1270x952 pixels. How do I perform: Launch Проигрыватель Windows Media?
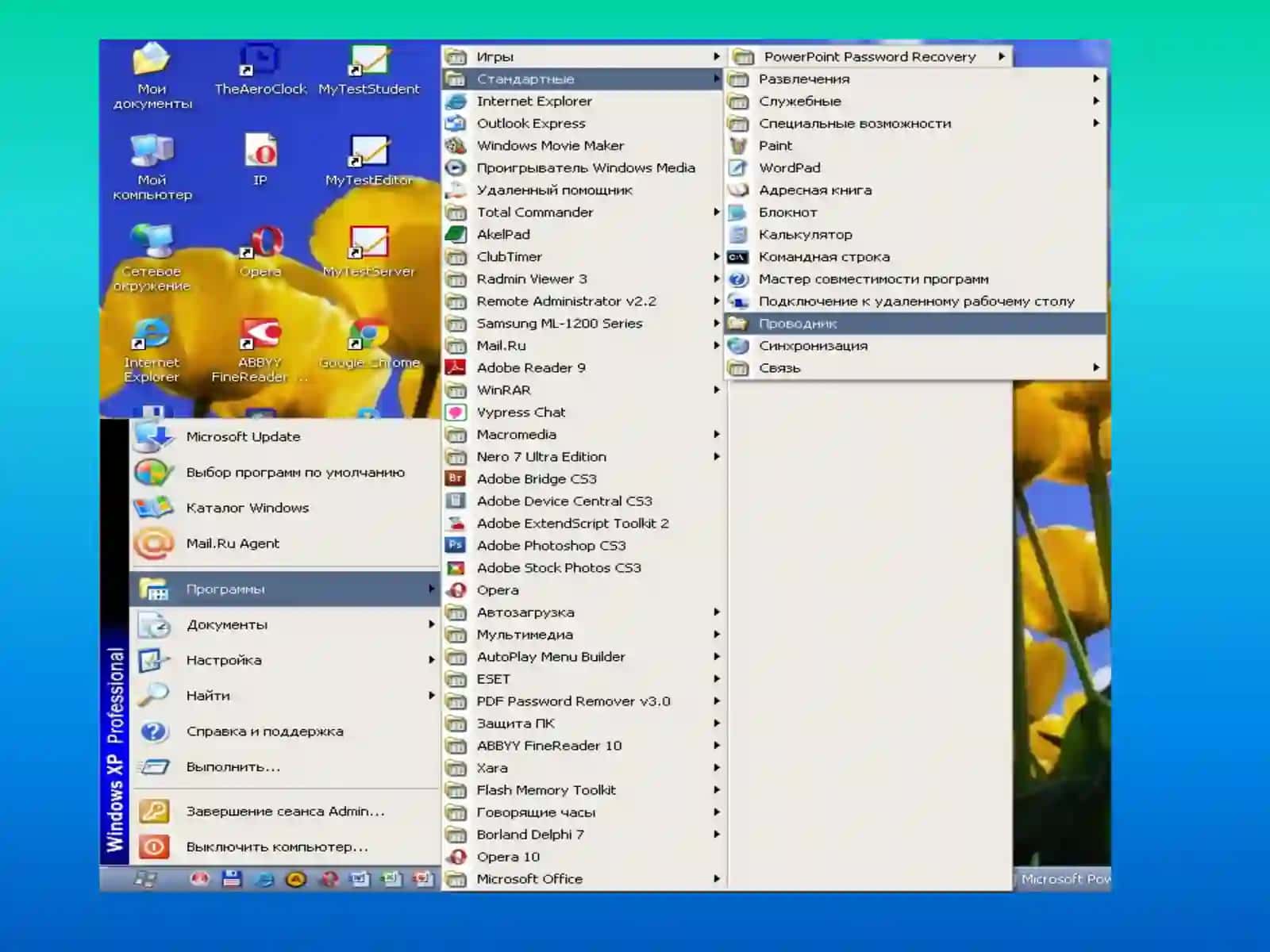pyautogui.click(x=583, y=168)
